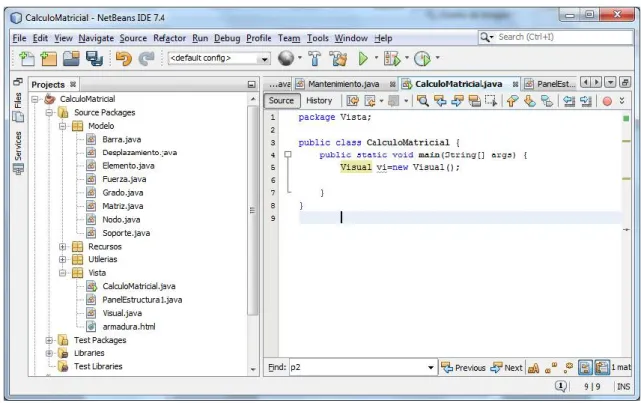Toggle Match Case in Find bar
This screenshot has height=403, width=641.
pyautogui.click(x=533, y=368)
